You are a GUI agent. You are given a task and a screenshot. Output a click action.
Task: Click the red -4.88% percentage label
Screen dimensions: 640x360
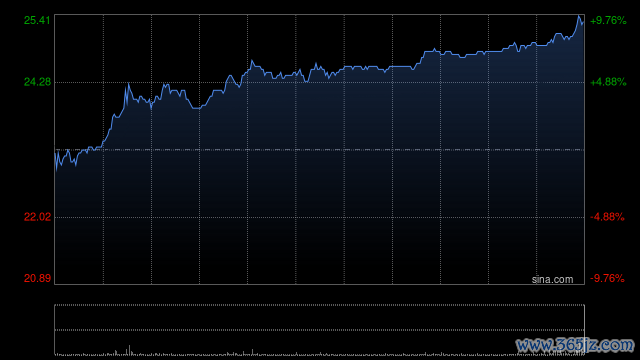pyautogui.click(x=607, y=217)
